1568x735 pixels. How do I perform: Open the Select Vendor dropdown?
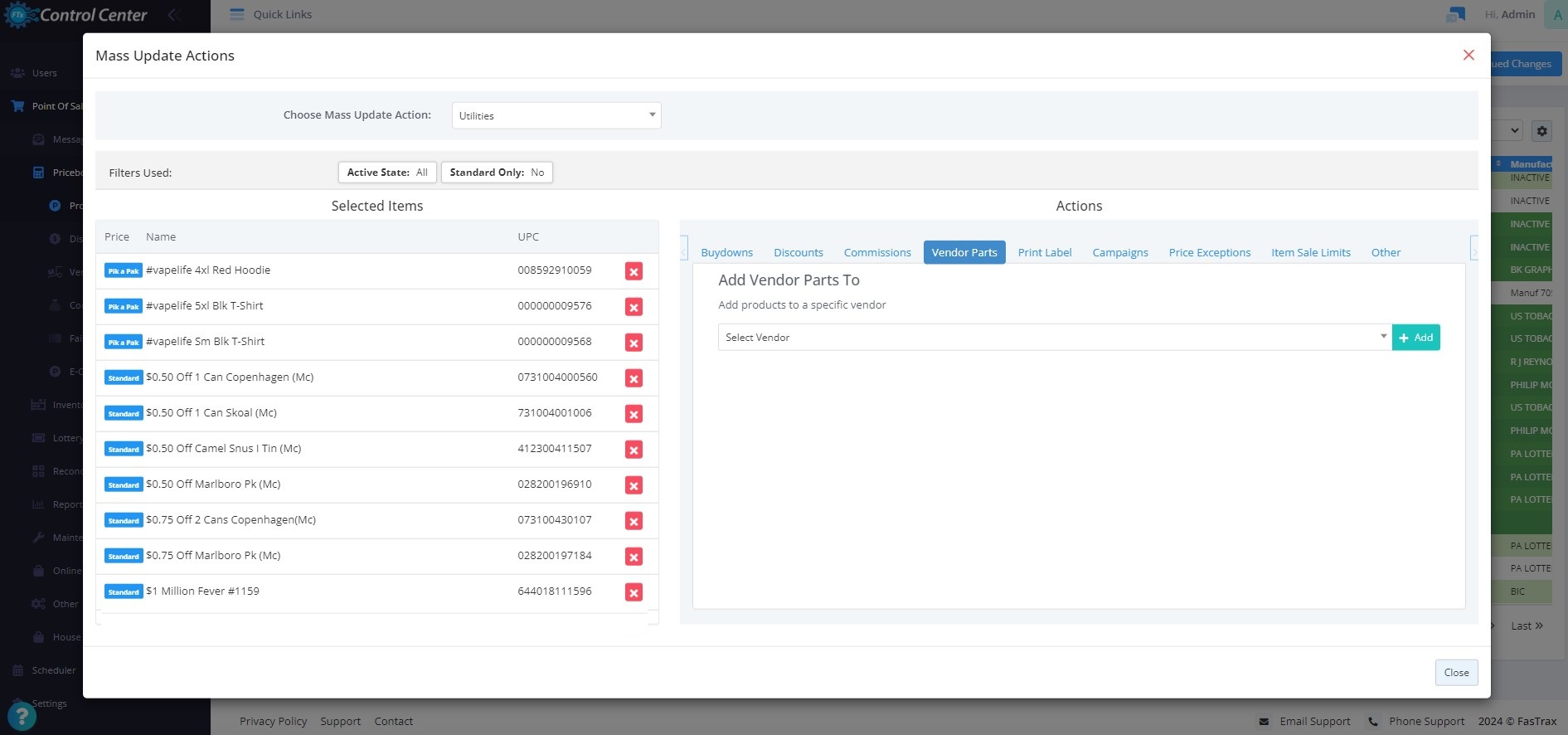(x=1054, y=337)
